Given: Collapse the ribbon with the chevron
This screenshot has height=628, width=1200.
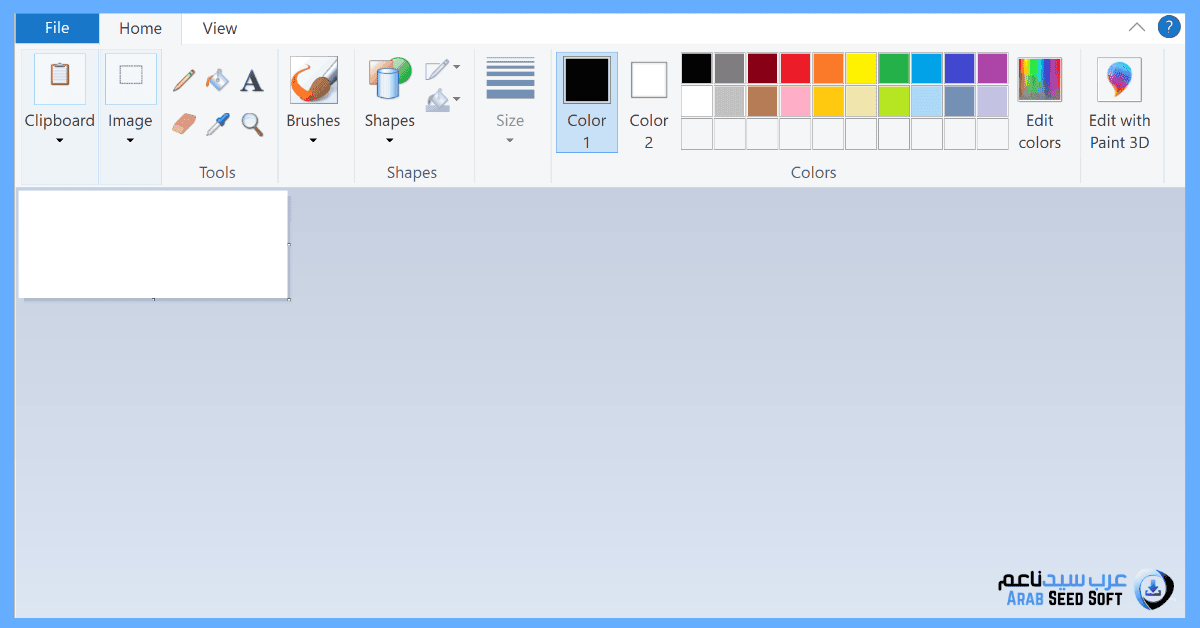Looking at the screenshot, I should [1137, 28].
